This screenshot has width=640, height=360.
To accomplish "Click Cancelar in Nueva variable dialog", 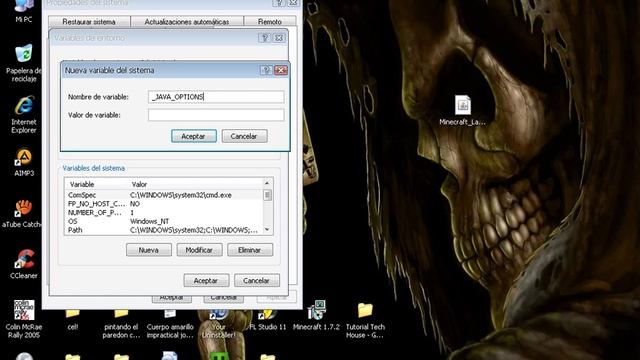I will pos(244,136).
